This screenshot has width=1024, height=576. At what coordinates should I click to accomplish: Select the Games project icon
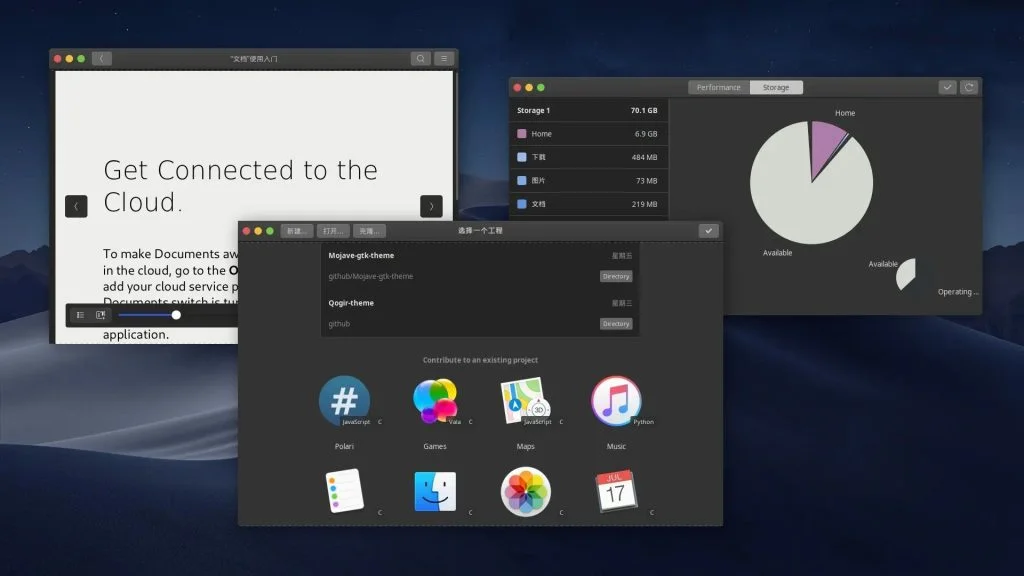point(435,400)
